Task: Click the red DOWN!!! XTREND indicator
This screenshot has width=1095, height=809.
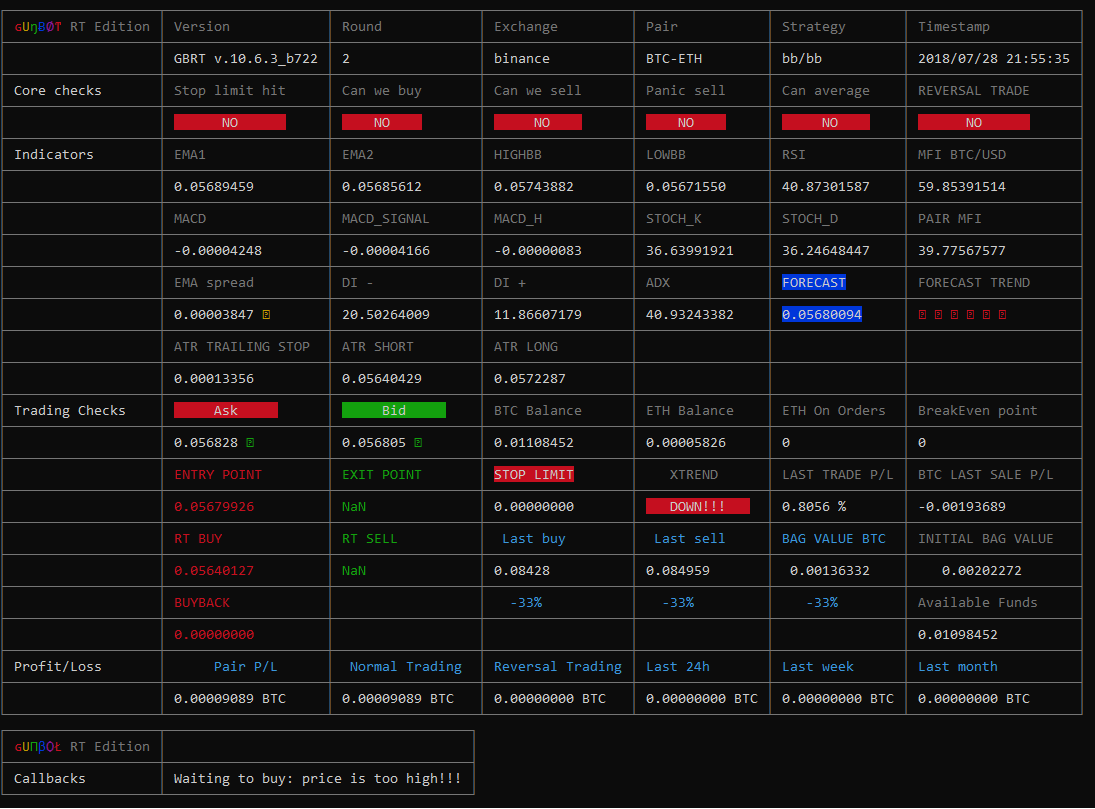Action: 698,506
